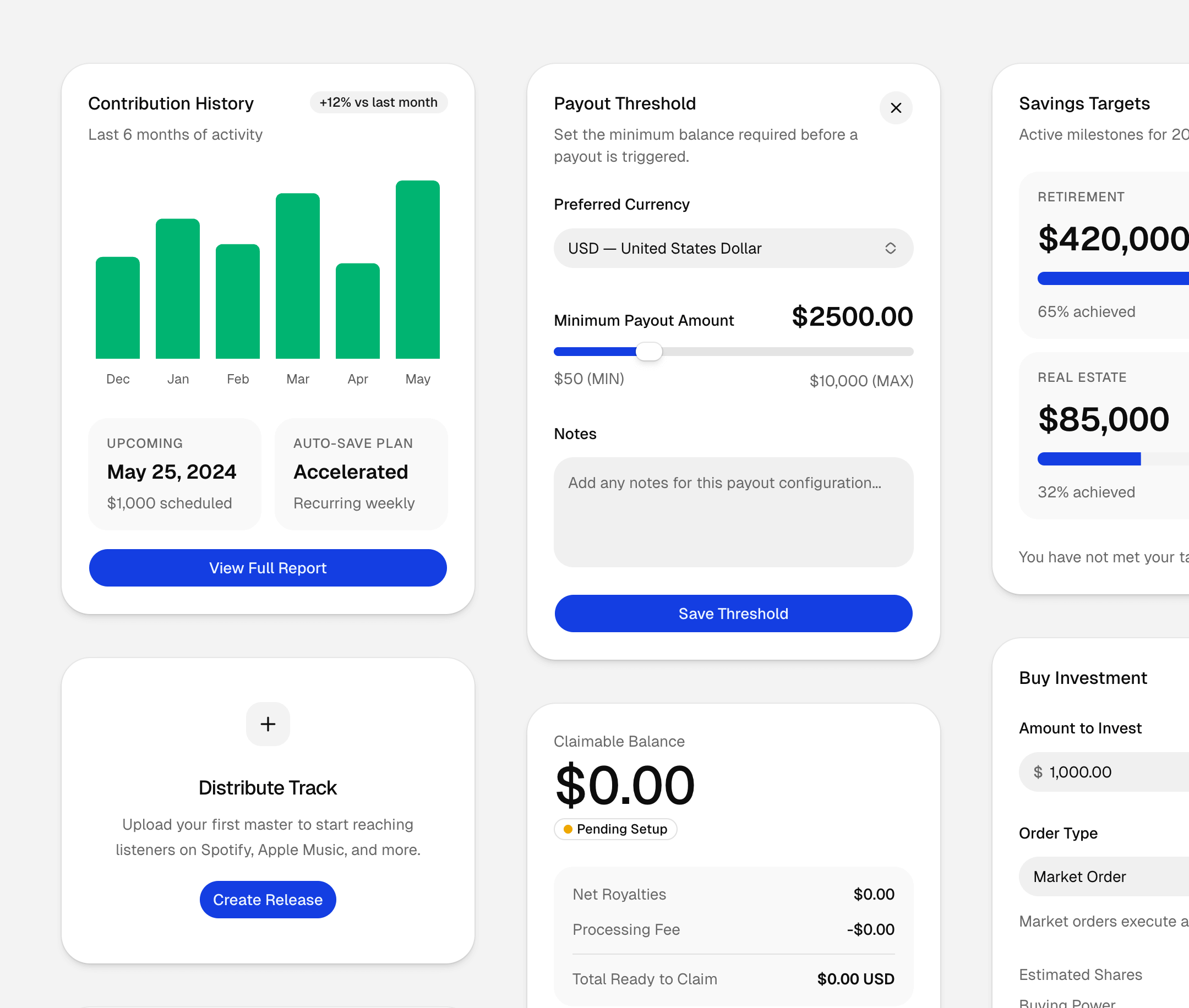
Task: Click the Pending Setup status badge
Action: click(x=615, y=829)
